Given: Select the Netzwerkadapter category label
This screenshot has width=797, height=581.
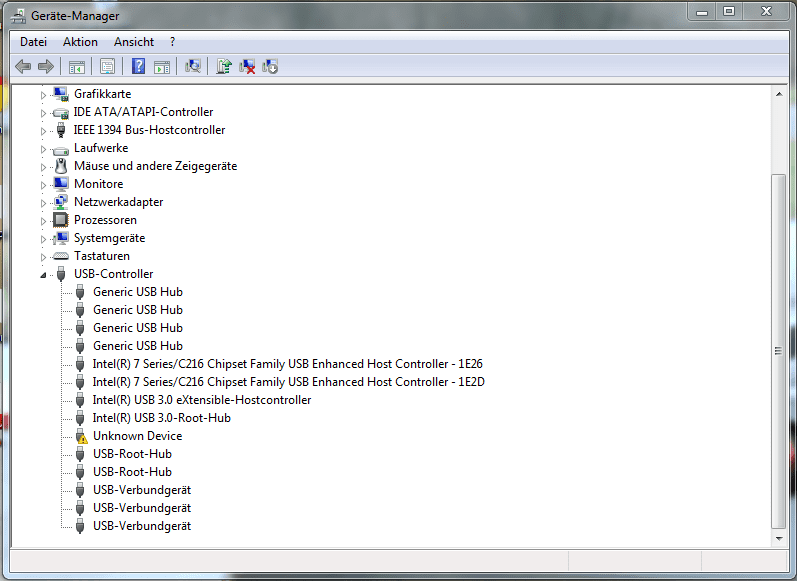Looking at the screenshot, I should [118, 202].
